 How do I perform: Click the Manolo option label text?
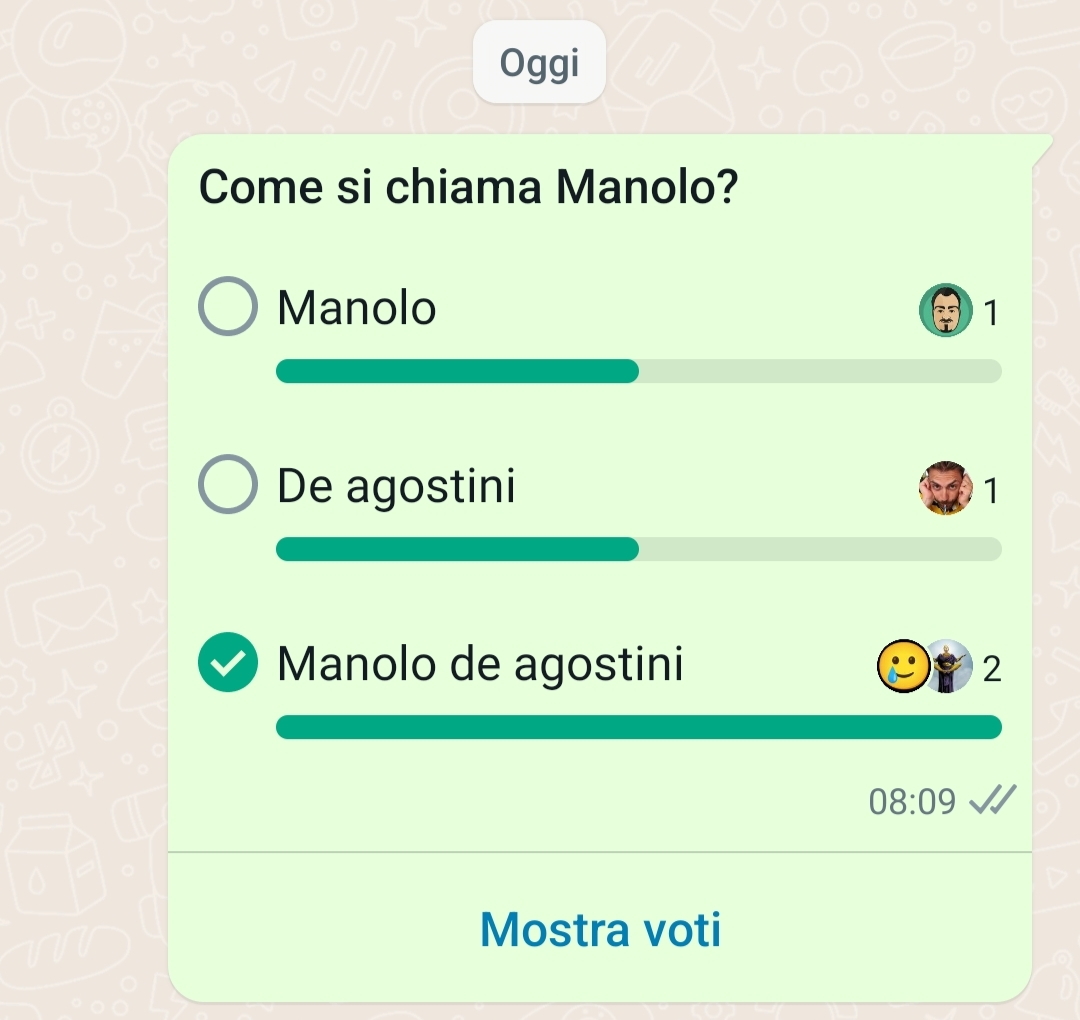coord(357,307)
